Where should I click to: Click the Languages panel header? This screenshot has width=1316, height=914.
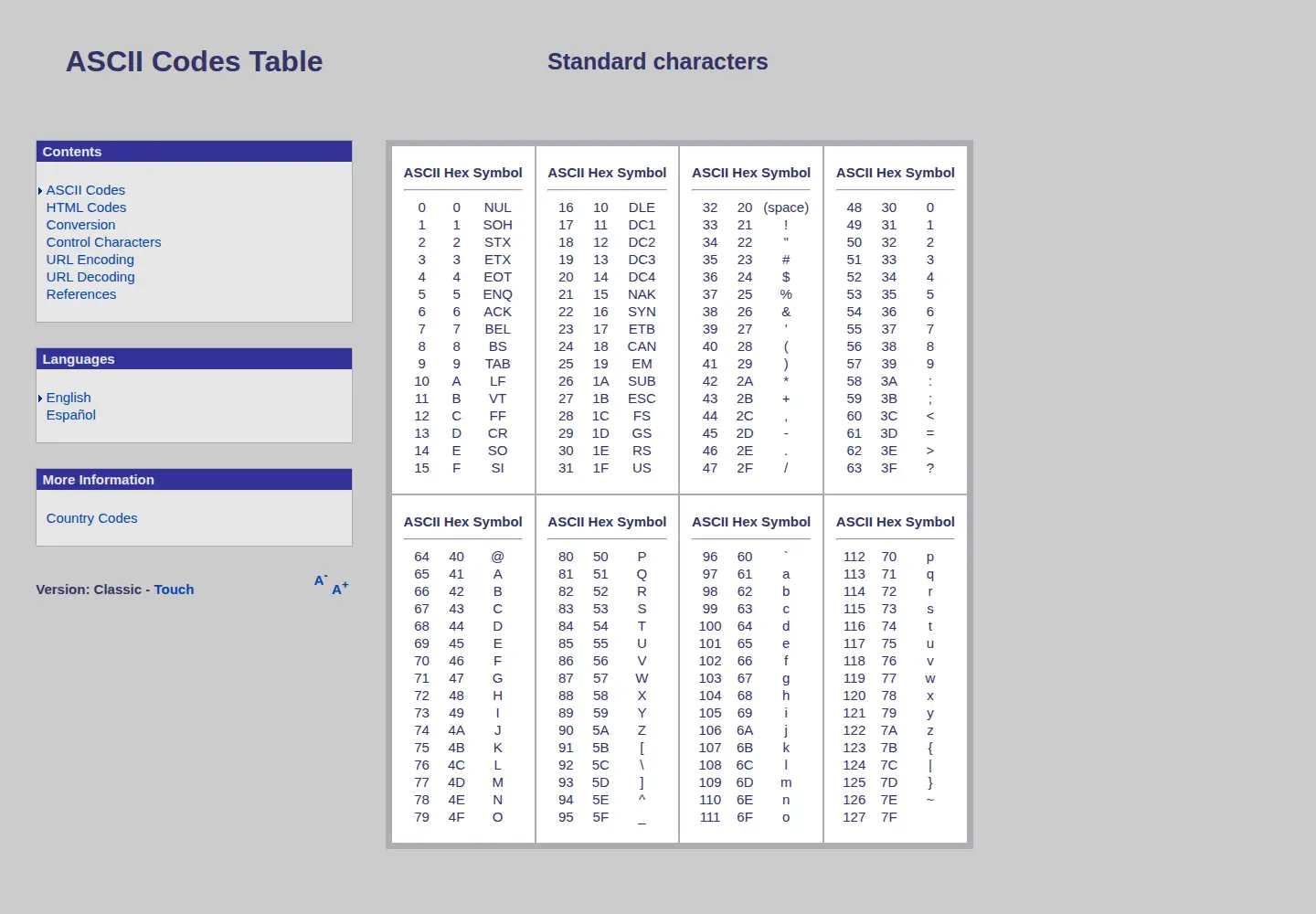[x=194, y=359]
